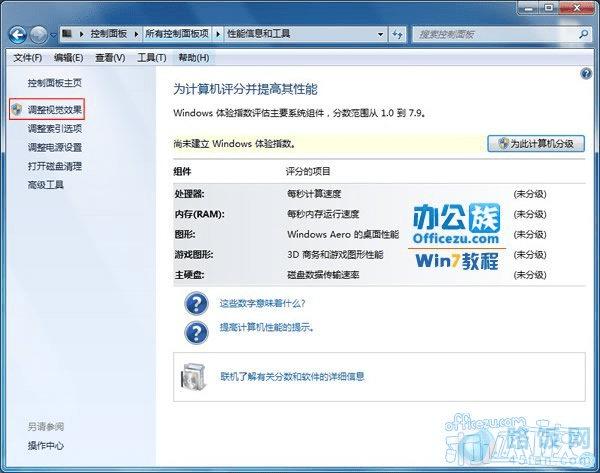The image size is (600, 473).
Task: Open 联机了解有关分数和软件的详细信息 link
Action: pyautogui.click(x=292, y=377)
